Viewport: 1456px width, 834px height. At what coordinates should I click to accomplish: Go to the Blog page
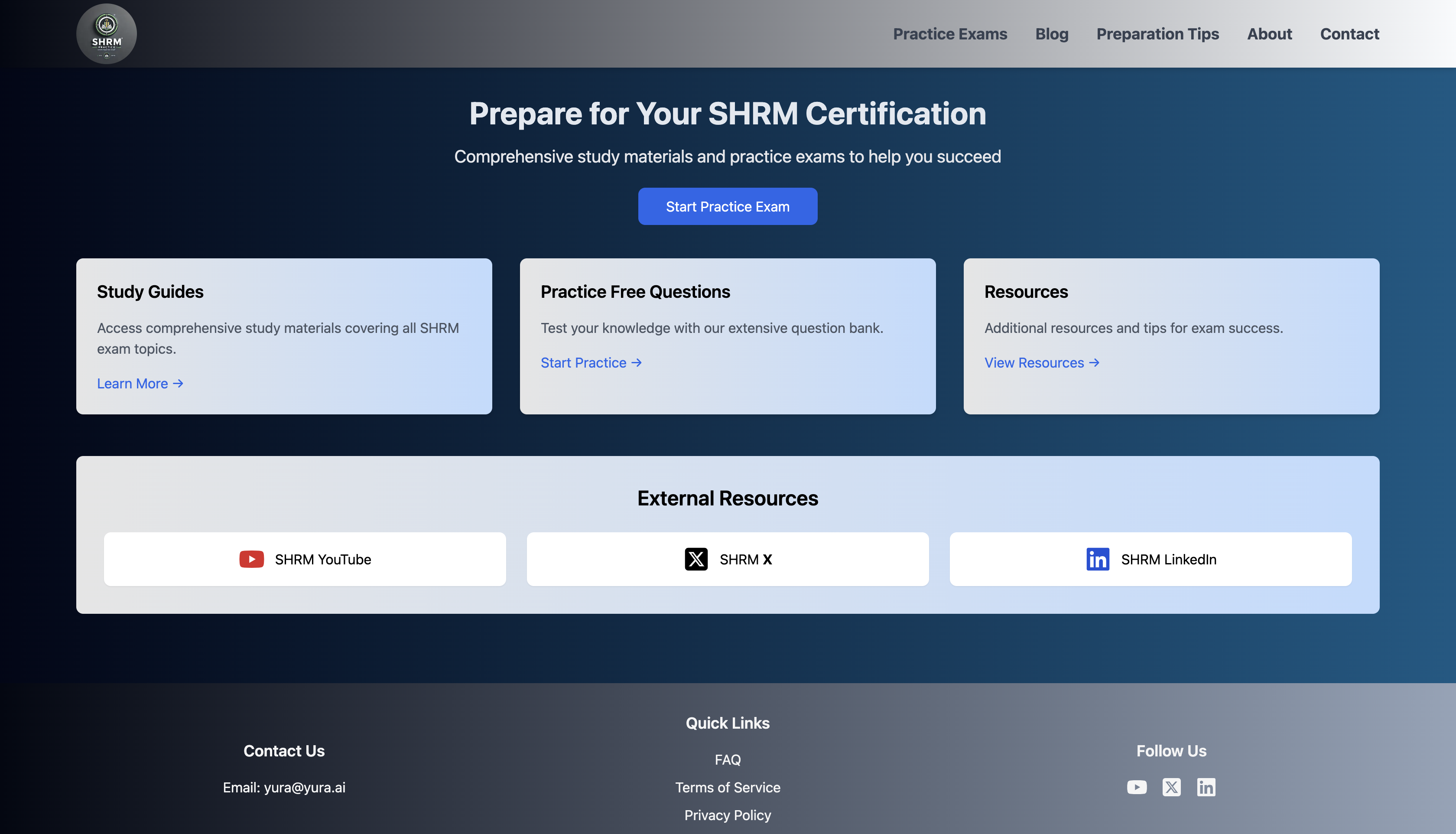[1052, 34]
